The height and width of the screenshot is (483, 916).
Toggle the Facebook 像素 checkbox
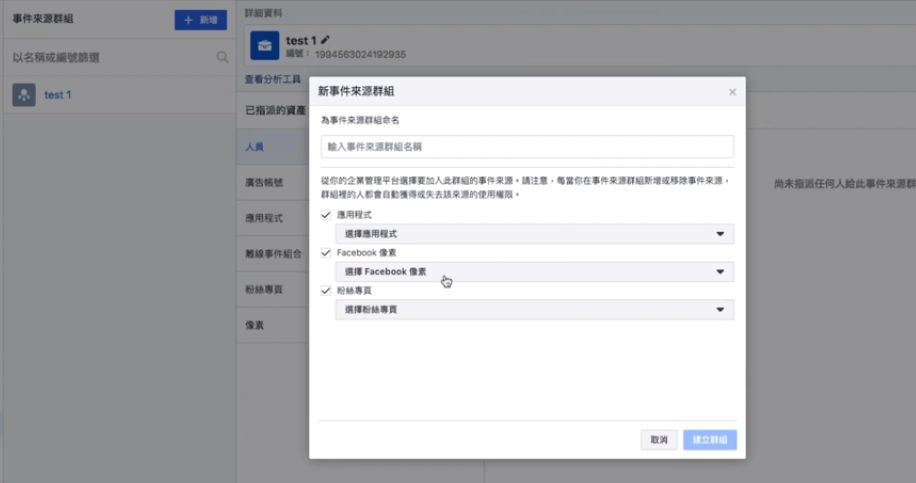(326, 253)
